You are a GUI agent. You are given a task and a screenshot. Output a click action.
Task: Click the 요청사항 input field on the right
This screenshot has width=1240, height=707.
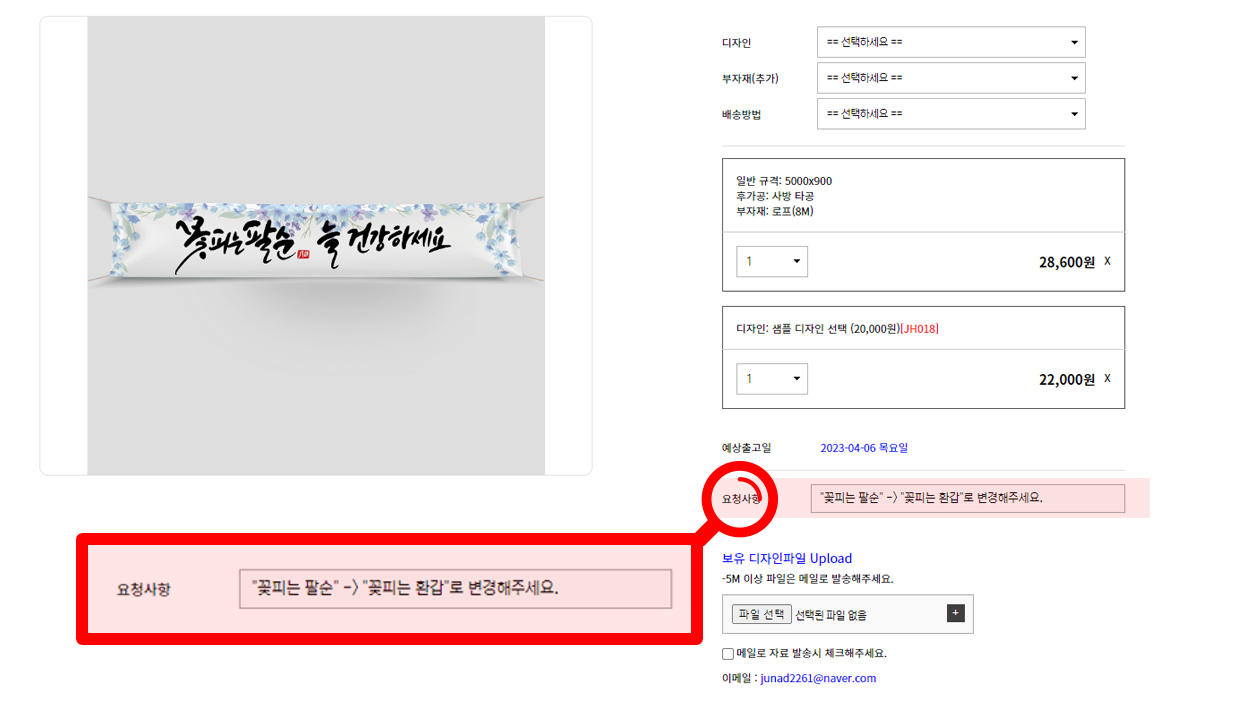[967, 498]
